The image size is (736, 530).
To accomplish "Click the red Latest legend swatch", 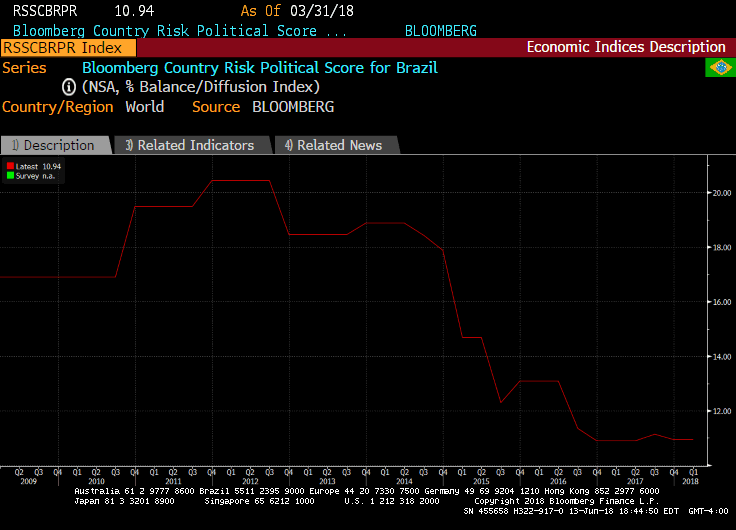I will click(10, 166).
